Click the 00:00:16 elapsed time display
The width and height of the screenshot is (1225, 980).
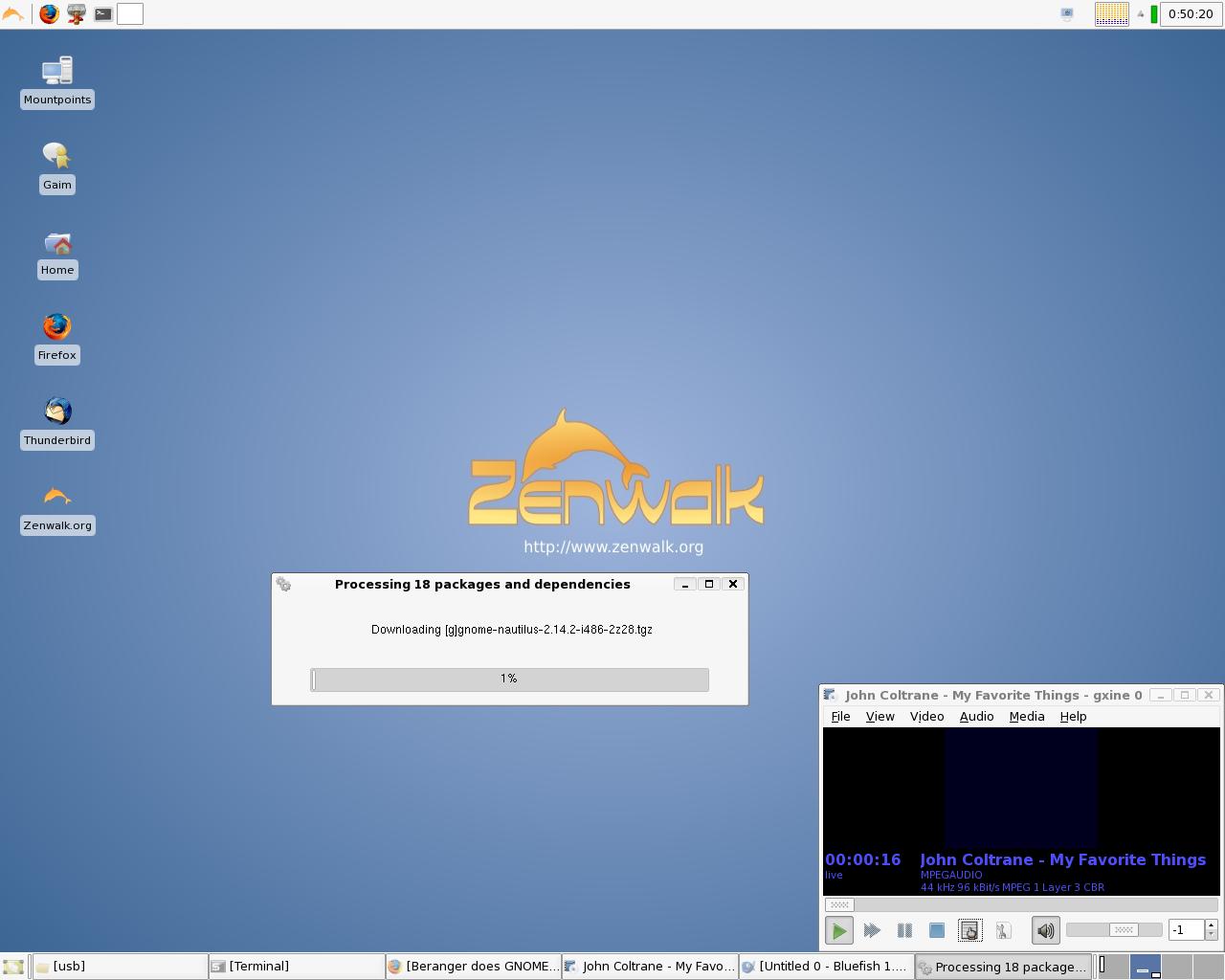[863, 859]
